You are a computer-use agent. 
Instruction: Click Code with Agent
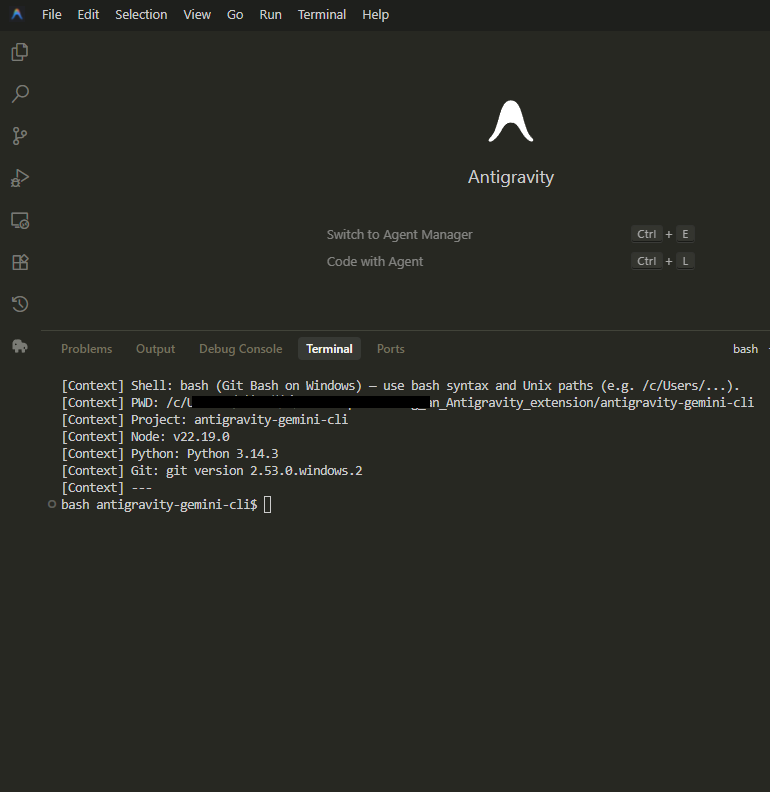tap(375, 261)
